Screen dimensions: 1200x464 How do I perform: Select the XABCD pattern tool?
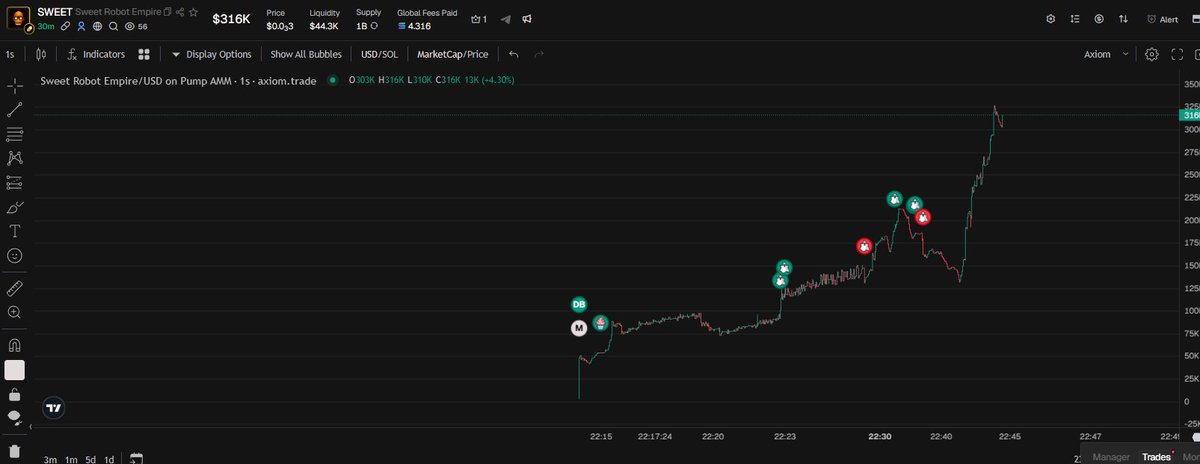(15, 158)
